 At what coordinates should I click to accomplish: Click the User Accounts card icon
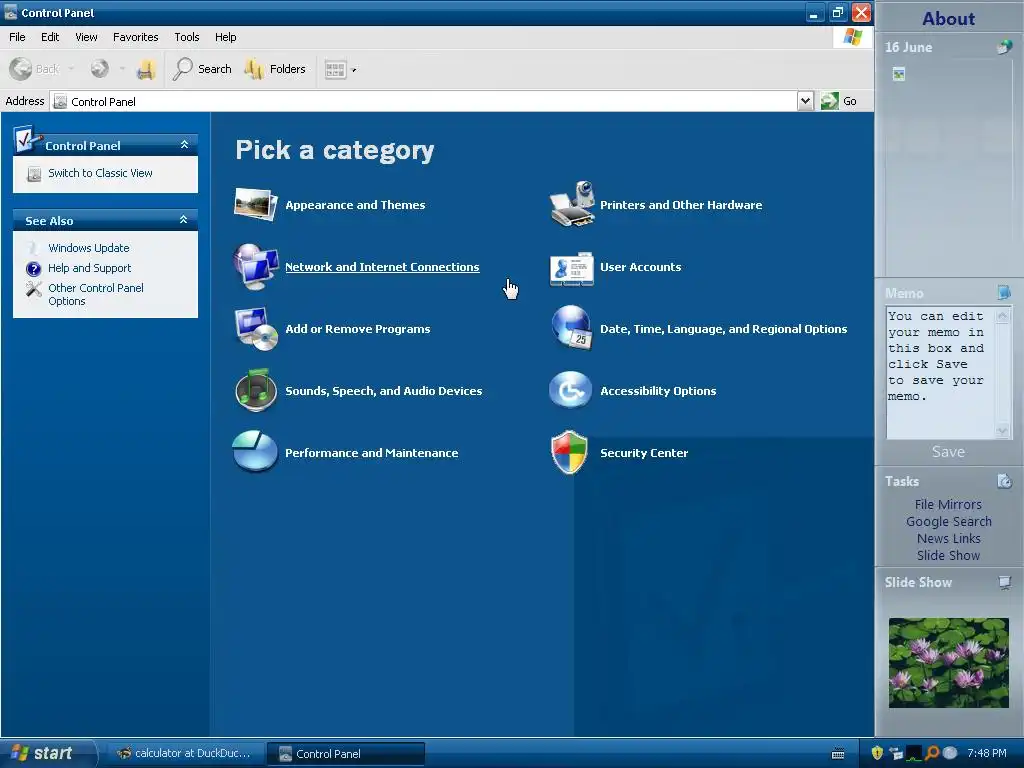click(572, 268)
